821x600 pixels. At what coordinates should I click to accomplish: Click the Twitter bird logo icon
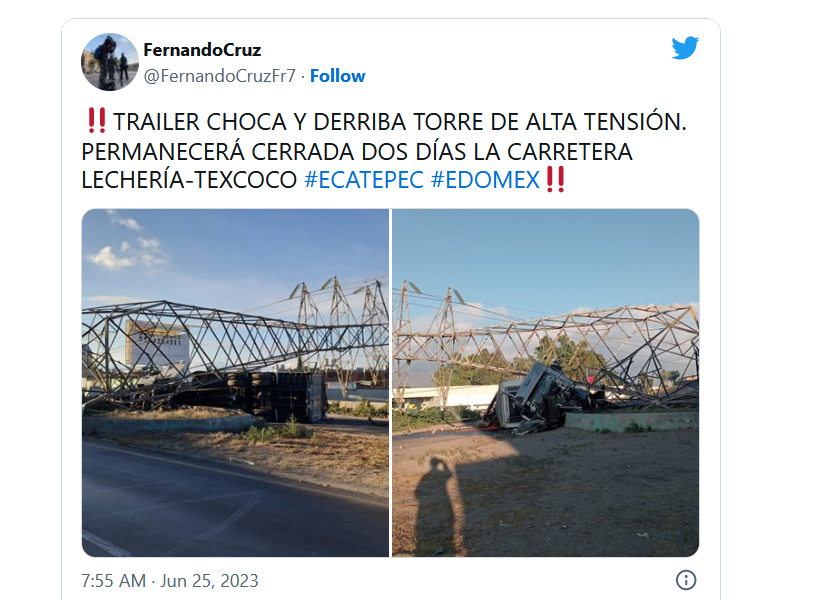(685, 48)
